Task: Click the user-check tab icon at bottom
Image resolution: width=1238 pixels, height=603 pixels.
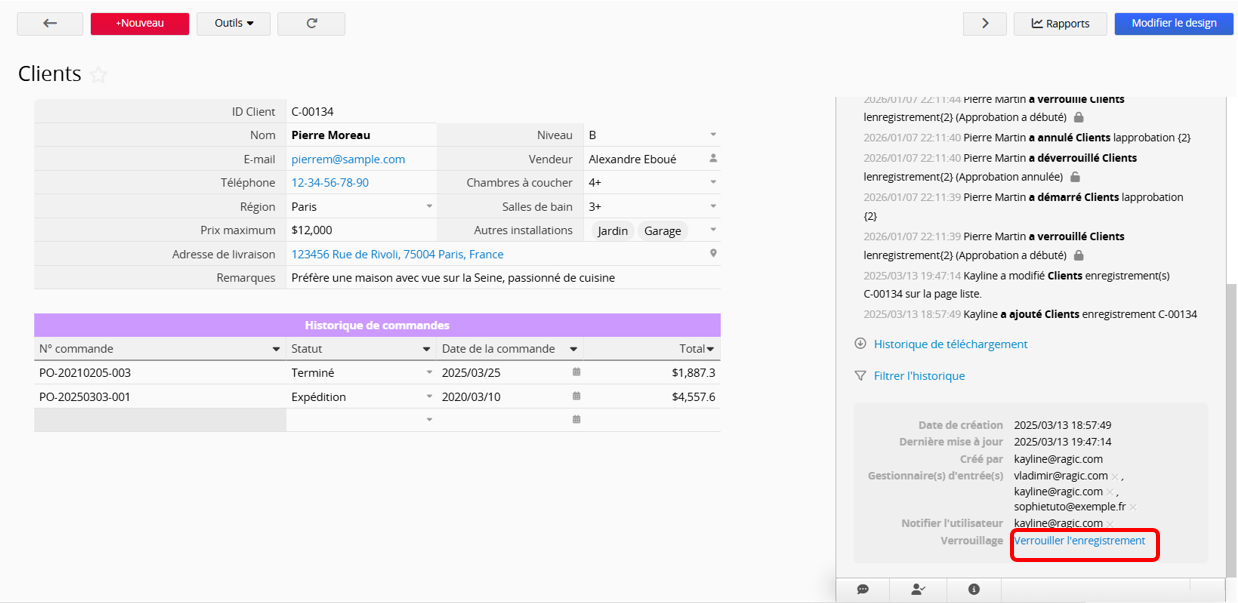Action: pos(918,590)
